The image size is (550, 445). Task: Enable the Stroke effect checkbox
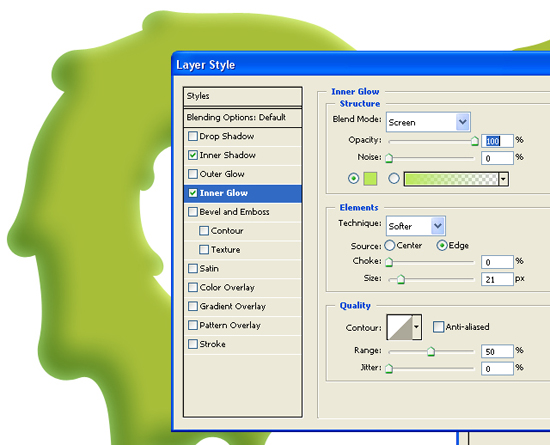click(193, 344)
